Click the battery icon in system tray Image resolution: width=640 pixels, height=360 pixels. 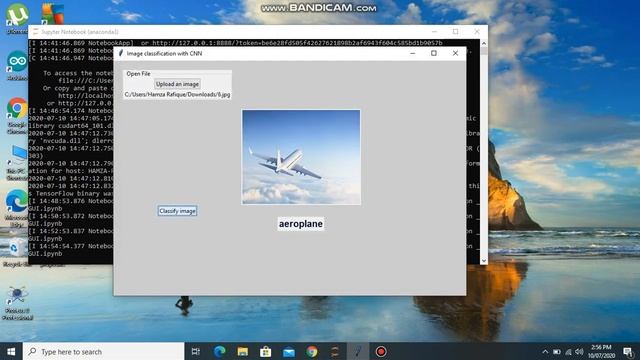[557, 351]
